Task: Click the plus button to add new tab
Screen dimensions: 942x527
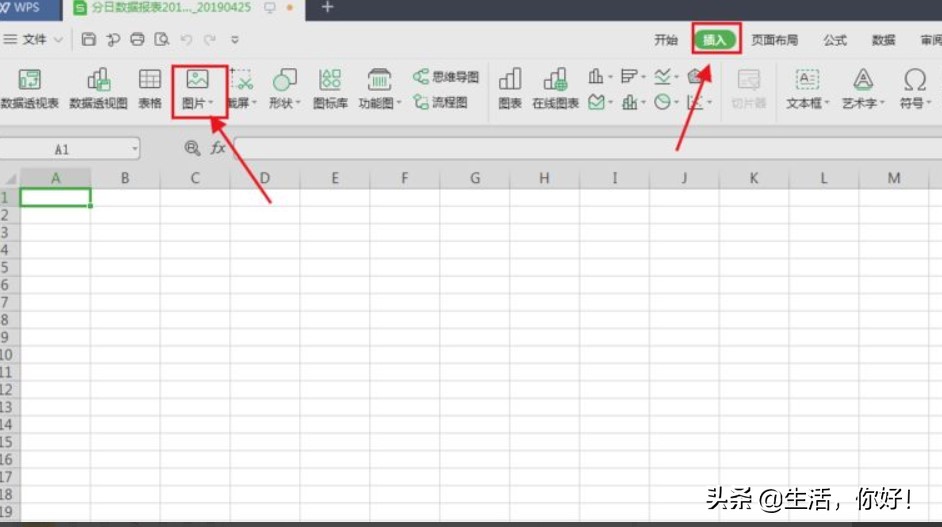Action: point(327,7)
